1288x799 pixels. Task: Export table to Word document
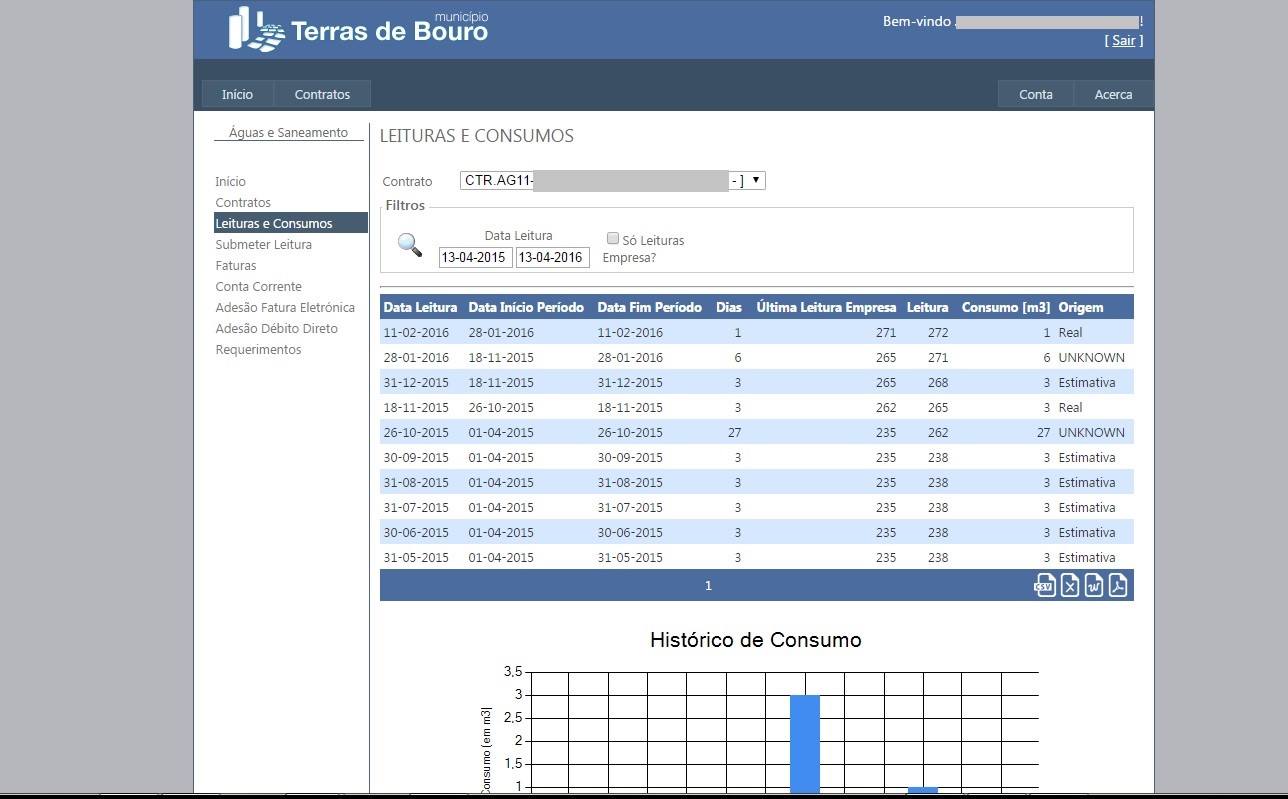[1094, 586]
